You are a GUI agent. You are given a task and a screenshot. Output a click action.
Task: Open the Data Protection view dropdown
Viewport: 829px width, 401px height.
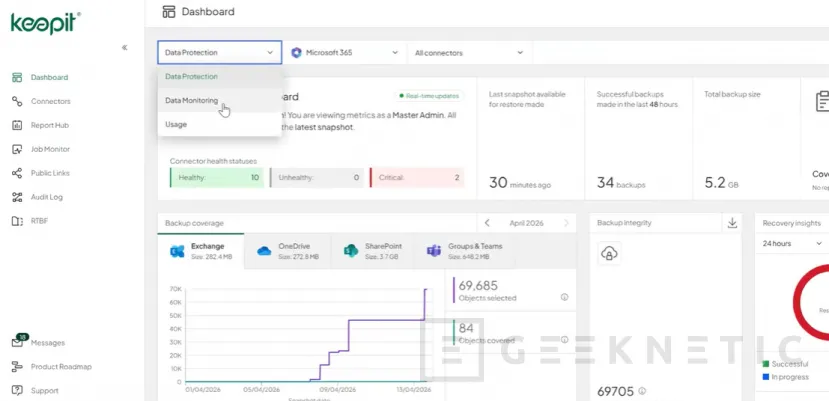(219, 52)
